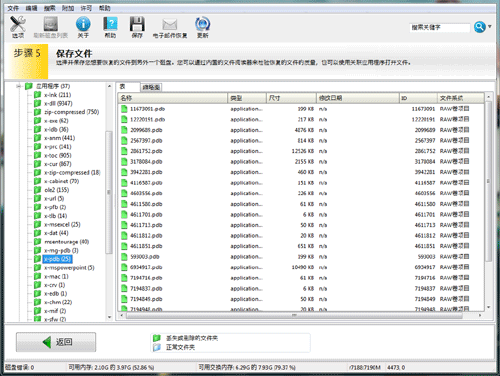The height and width of the screenshot is (376, 500).
Task: Sort by the 类型 type column
Action: point(247,98)
